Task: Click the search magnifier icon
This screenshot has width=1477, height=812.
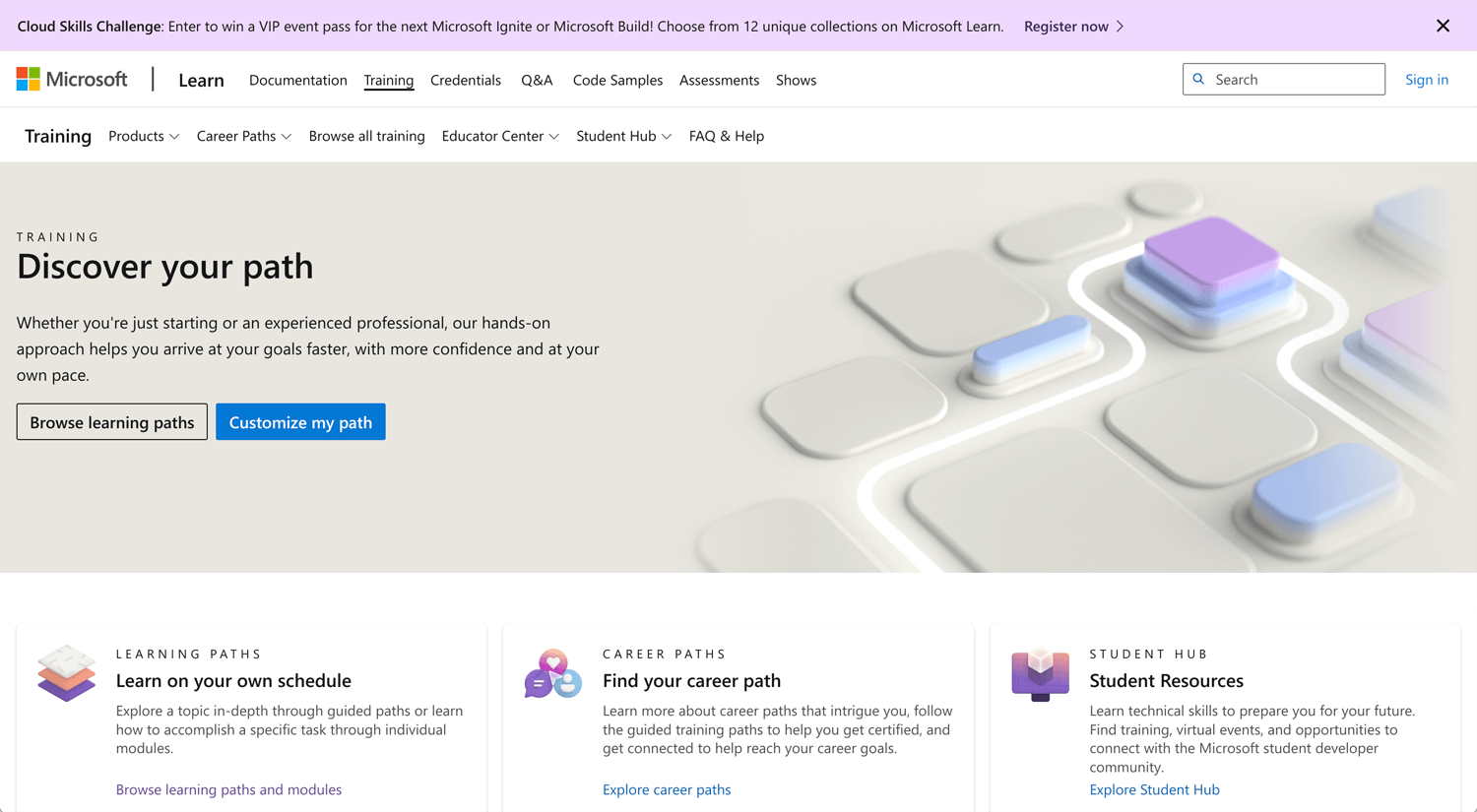Action: 1198,79
